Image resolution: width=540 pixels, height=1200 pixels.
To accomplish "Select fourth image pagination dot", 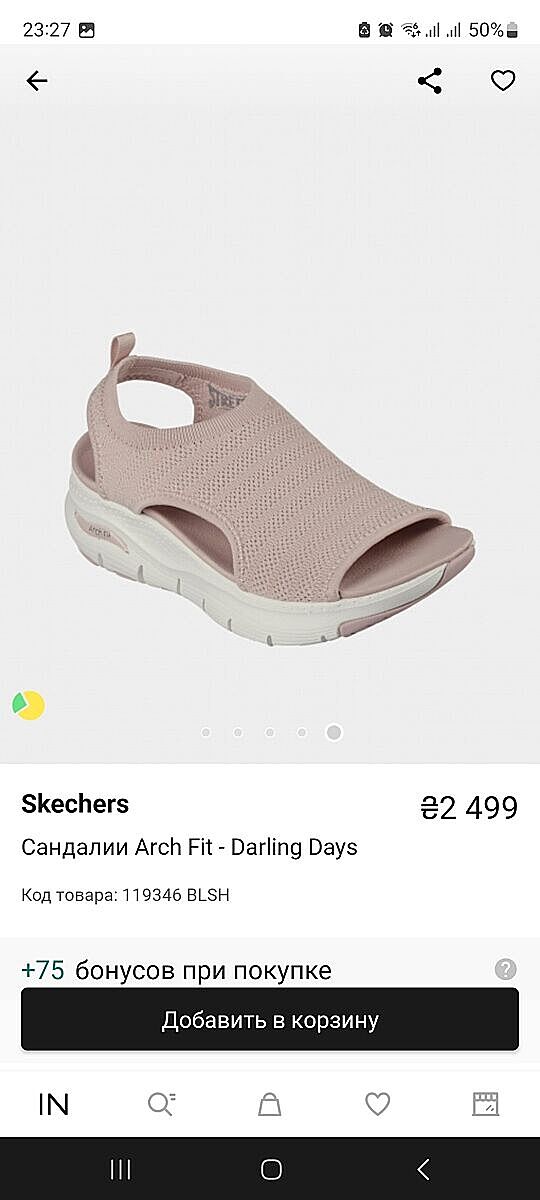I will tap(302, 732).
